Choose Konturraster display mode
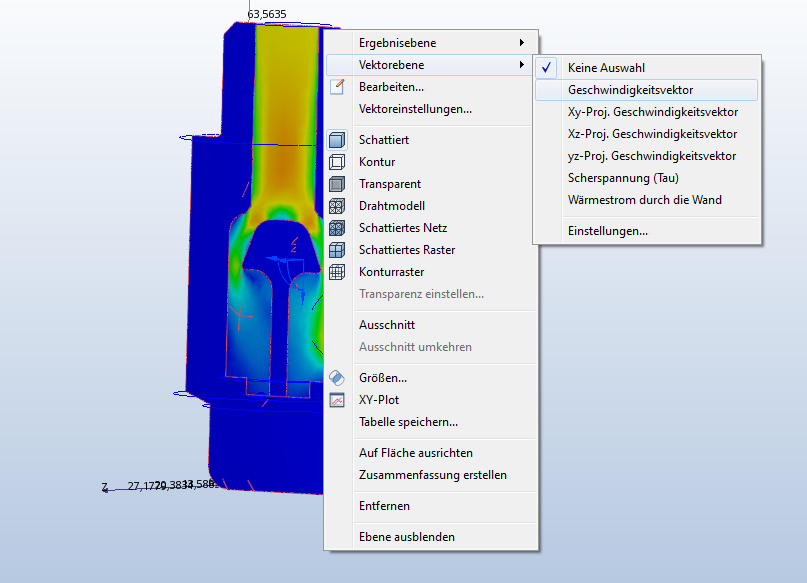The height and width of the screenshot is (583, 807). click(431, 272)
